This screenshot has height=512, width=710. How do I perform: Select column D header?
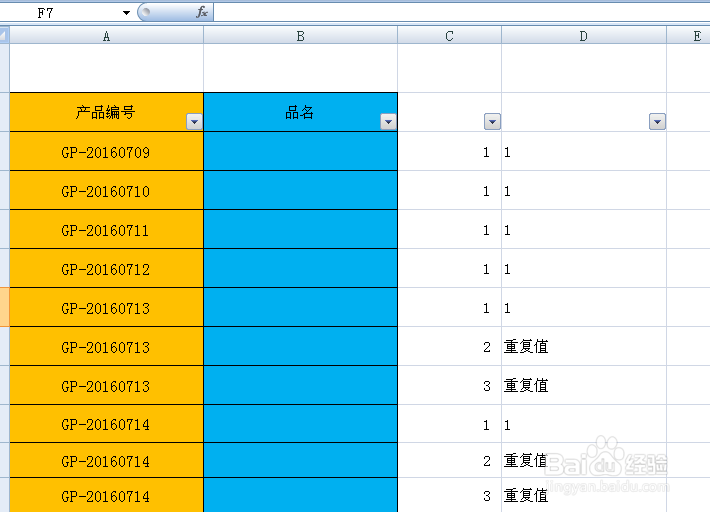coord(584,36)
